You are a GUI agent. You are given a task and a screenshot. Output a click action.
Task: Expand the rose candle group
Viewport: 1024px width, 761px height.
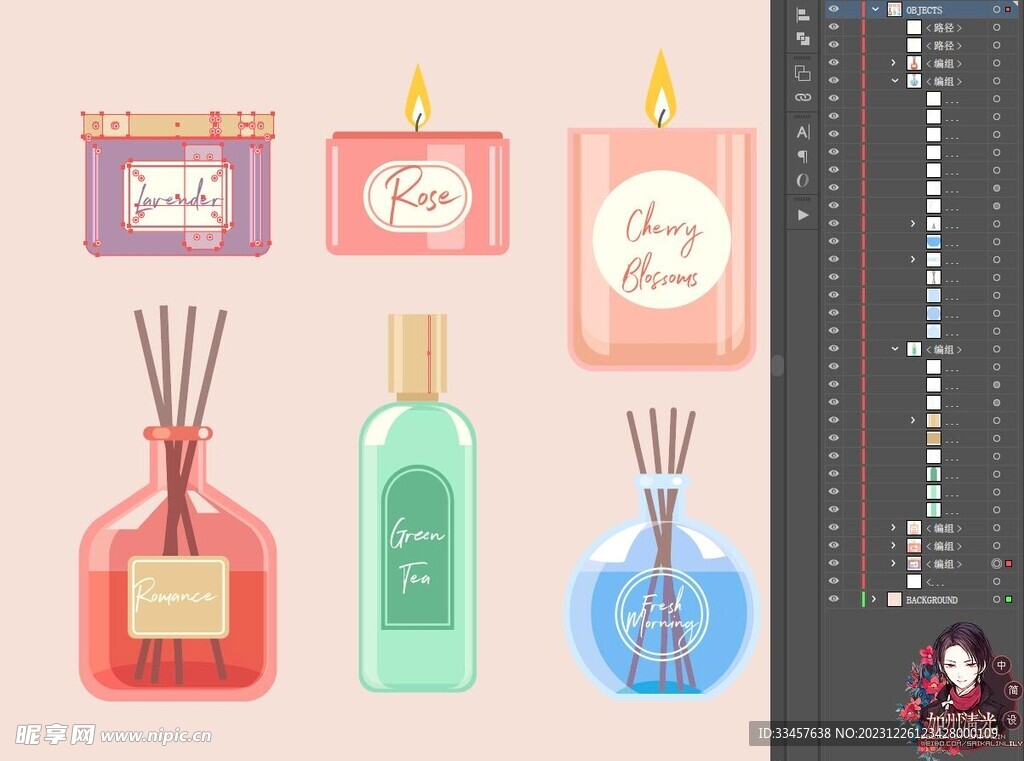coord(893,545)
